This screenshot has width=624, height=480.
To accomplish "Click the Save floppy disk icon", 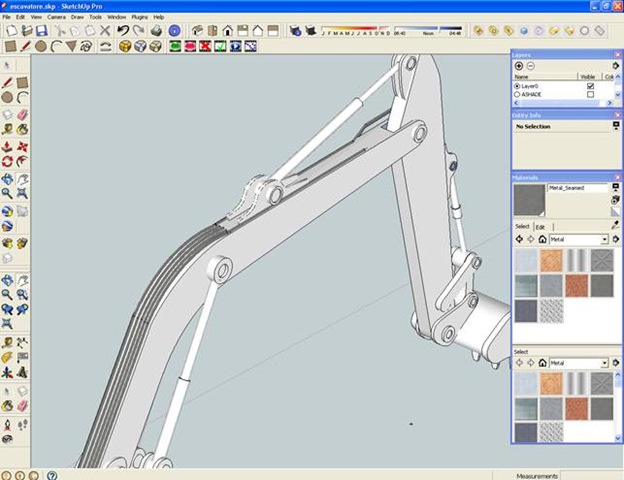I will tap(42, 31).
